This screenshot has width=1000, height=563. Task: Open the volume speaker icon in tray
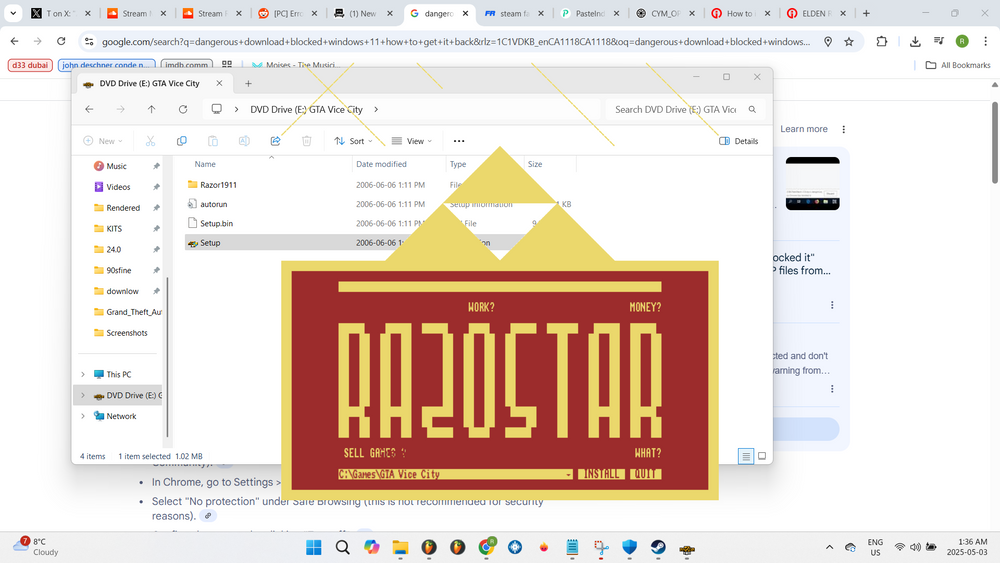pyautogui.click(x=915, y=547)
